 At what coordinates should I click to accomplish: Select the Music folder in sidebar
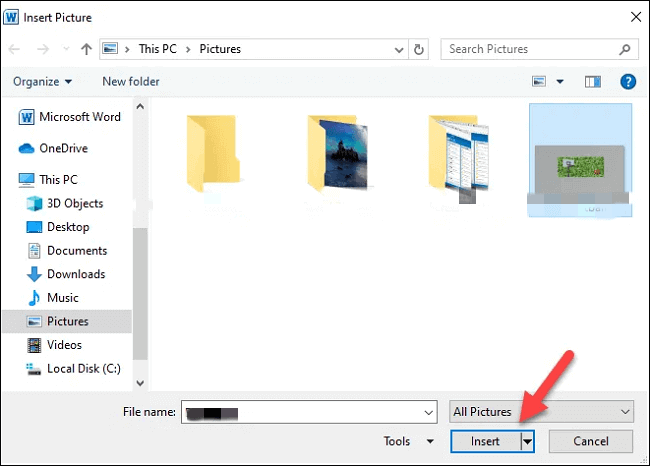63,298
